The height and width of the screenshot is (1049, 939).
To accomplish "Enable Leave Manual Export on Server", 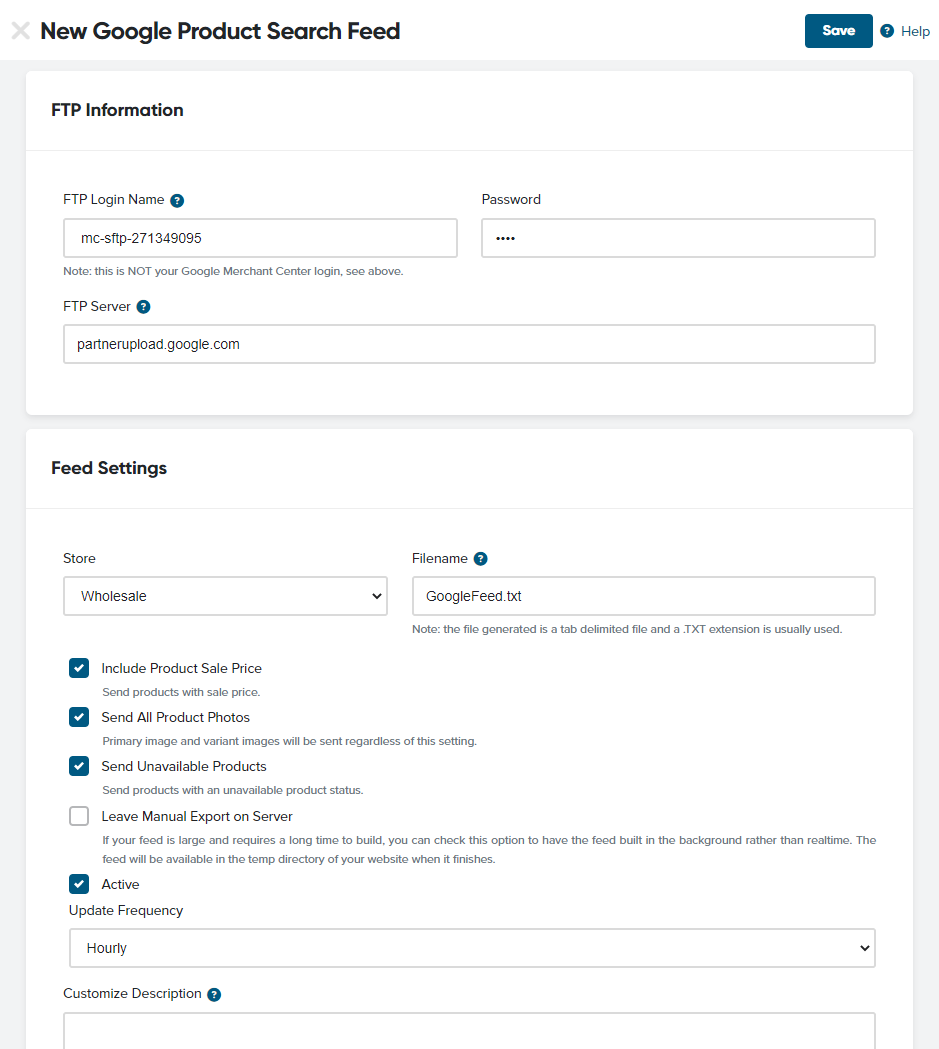I will point(79,816).
